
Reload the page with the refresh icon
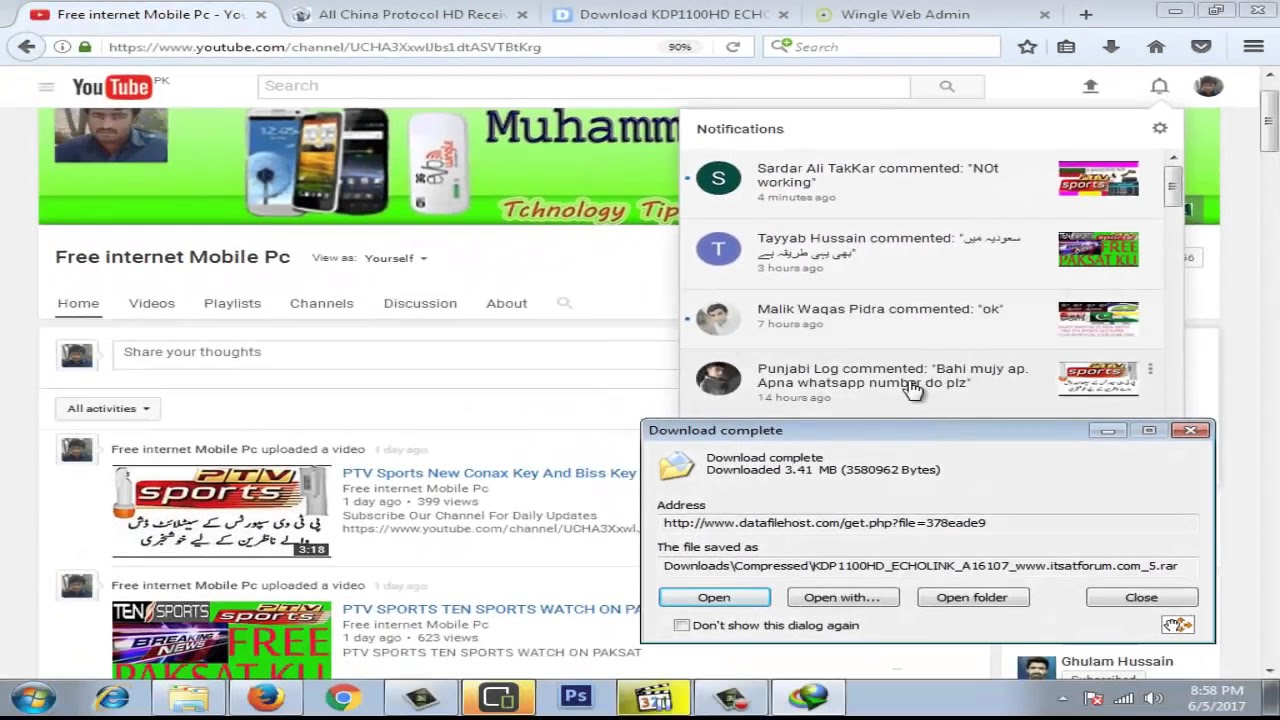click(733, 47)
